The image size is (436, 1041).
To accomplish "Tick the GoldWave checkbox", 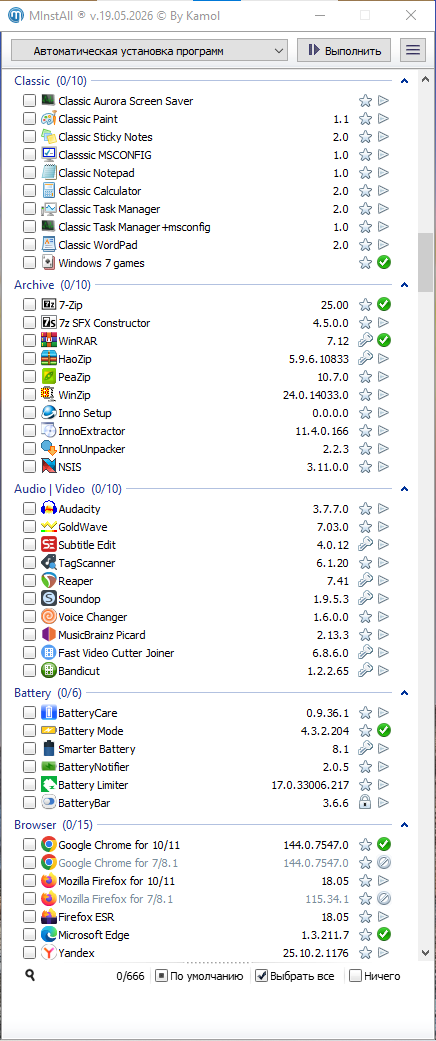I will point(29,526).
